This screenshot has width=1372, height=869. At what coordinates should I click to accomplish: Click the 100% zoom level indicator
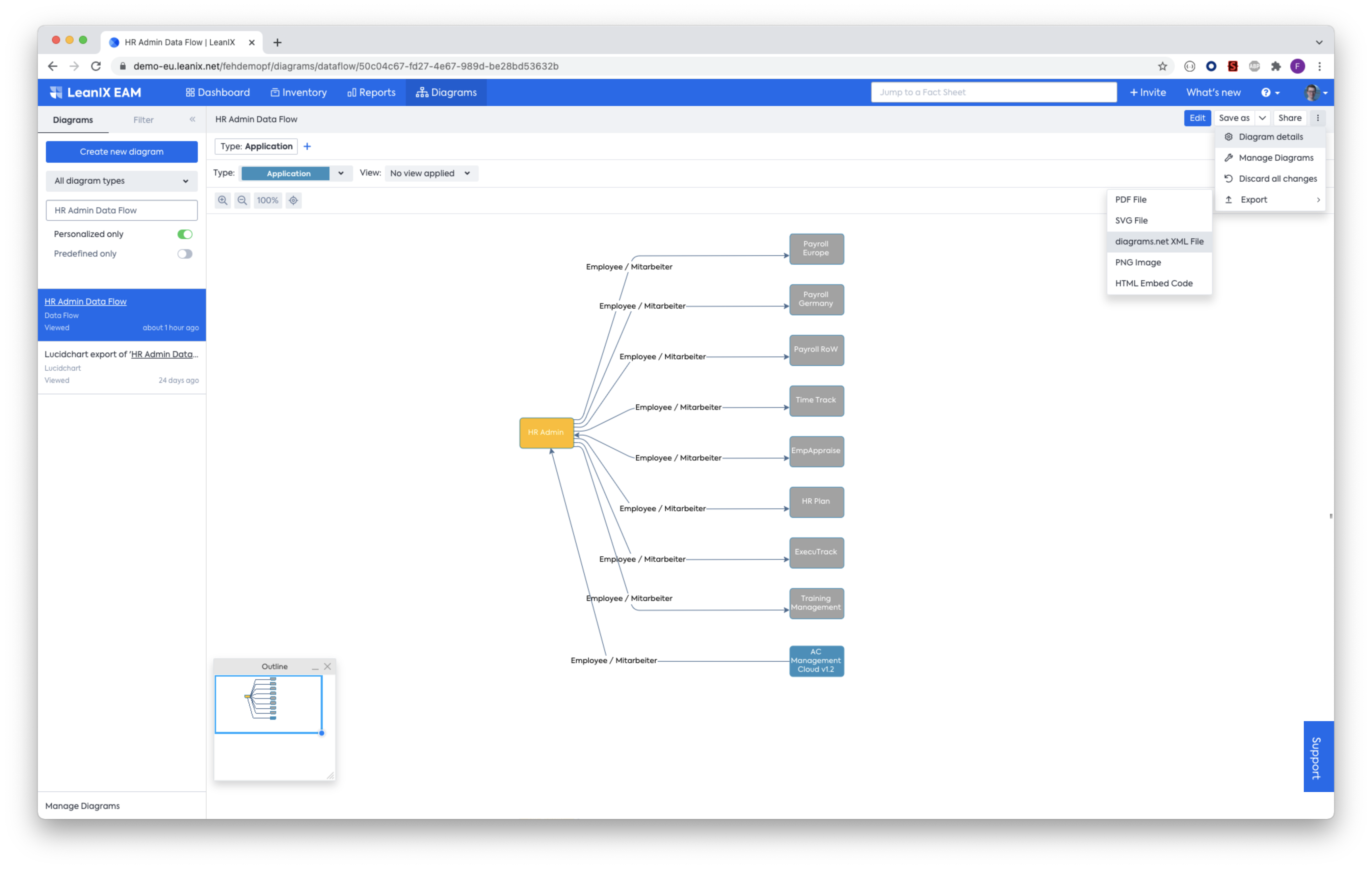point(267,200)
